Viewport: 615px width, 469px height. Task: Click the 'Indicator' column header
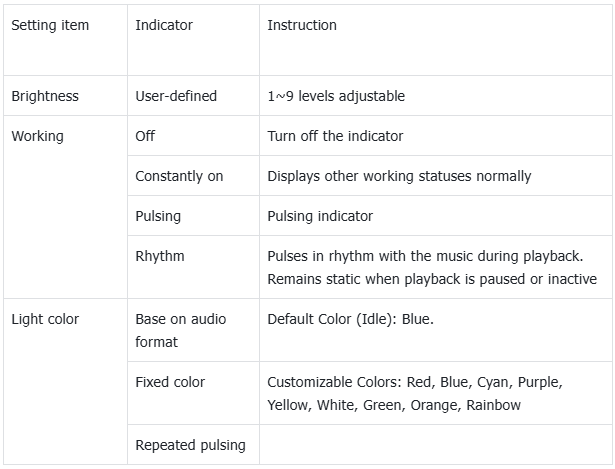(164, 25)
